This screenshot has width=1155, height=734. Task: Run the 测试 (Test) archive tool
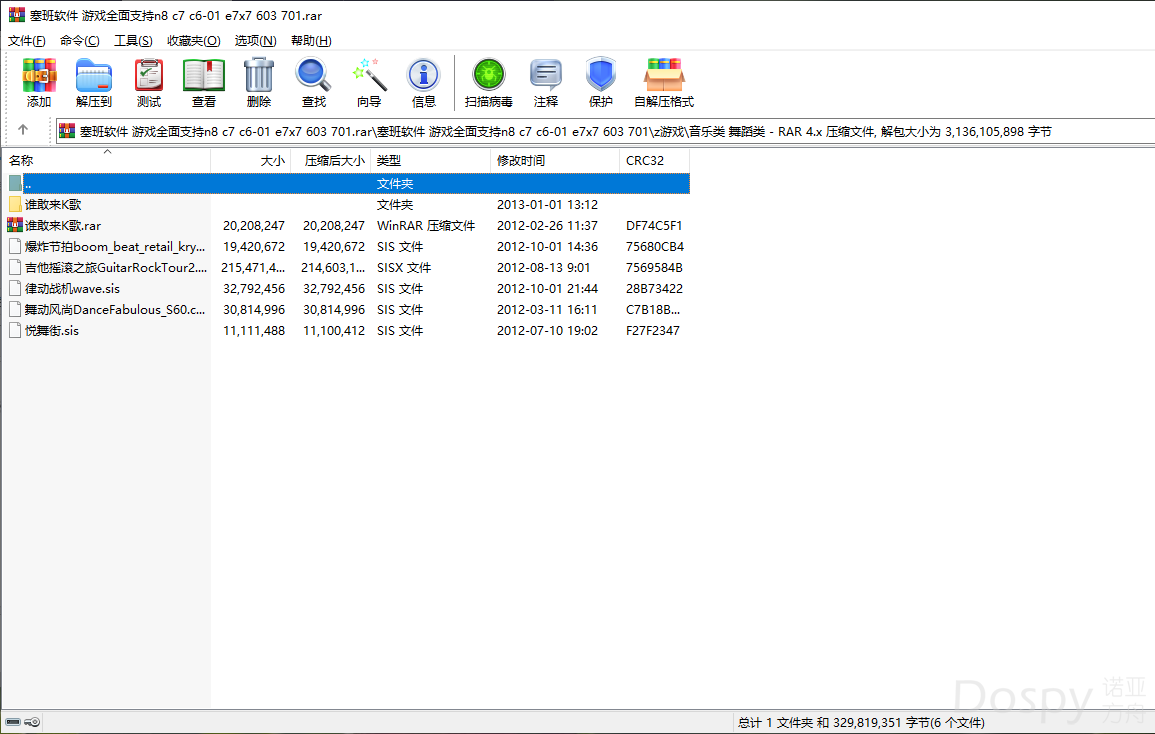click(x=149, y=82)
